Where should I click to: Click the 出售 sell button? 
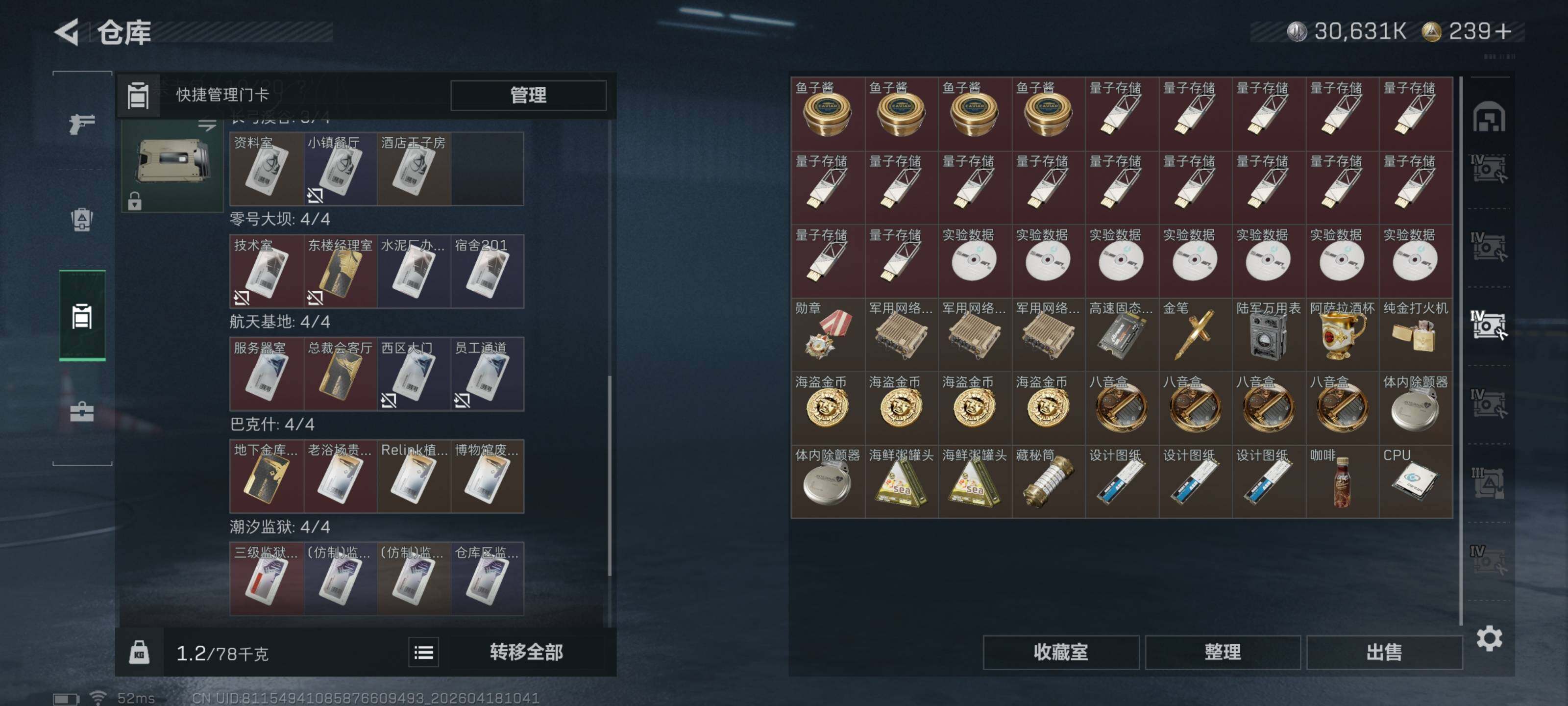click(x=1384, y=653)
